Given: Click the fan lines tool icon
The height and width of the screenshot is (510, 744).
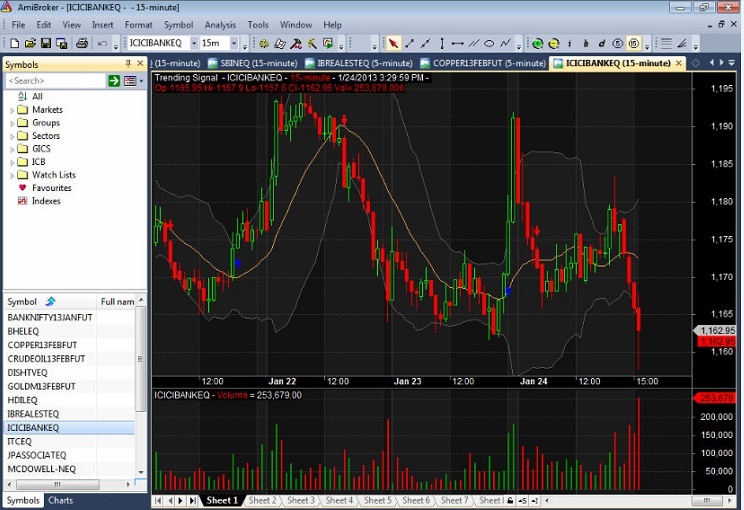Looking at the screenshot, I should click(682, 44).
